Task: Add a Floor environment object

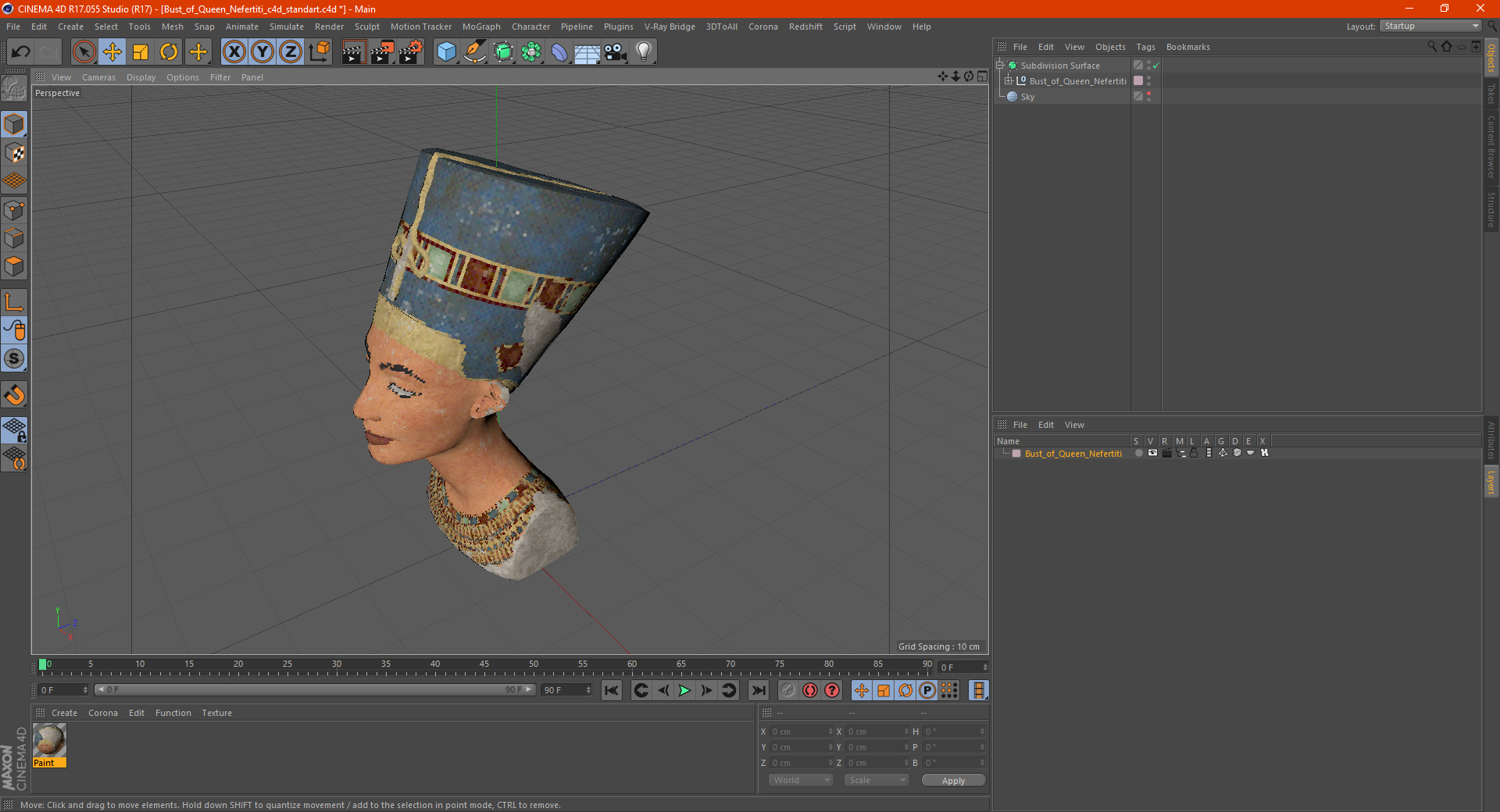Action: click(x=587, y=52)
